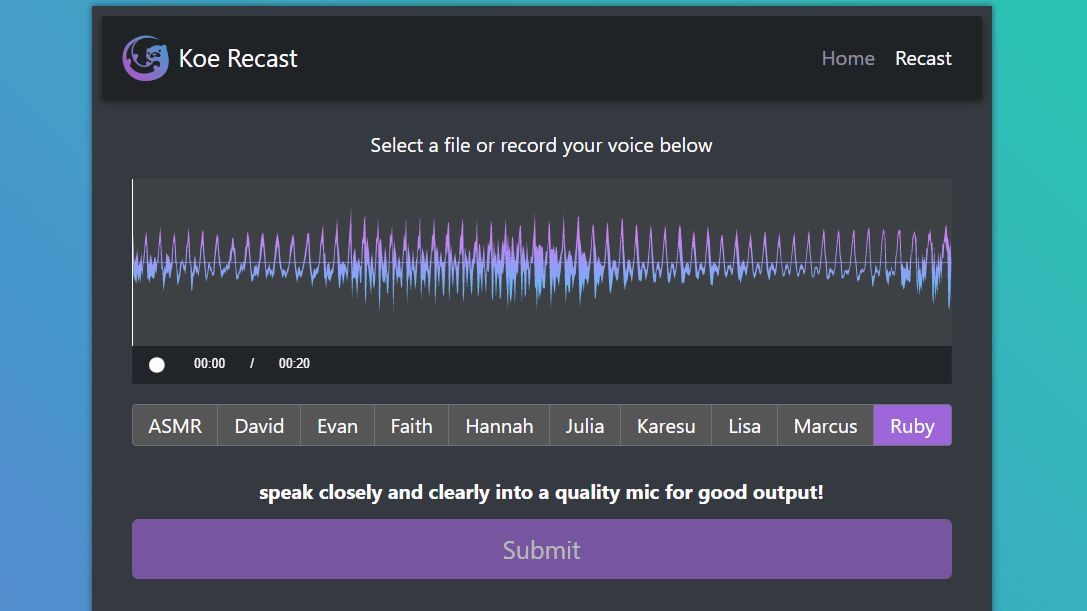The width and height of the screenshot is (1087, 611).
Task: Click the waveform seek position at its start
Action: pyautogui.click(x=135, y=260)
